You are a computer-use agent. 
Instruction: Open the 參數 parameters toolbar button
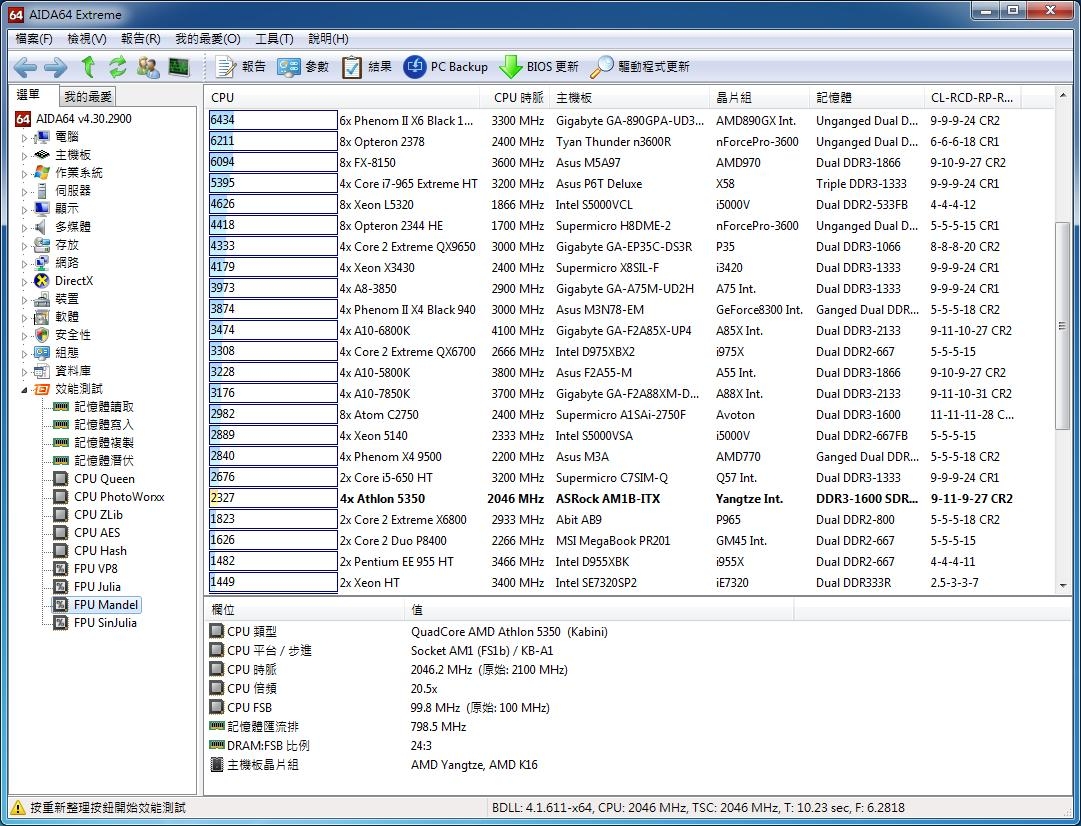(303, 67)
